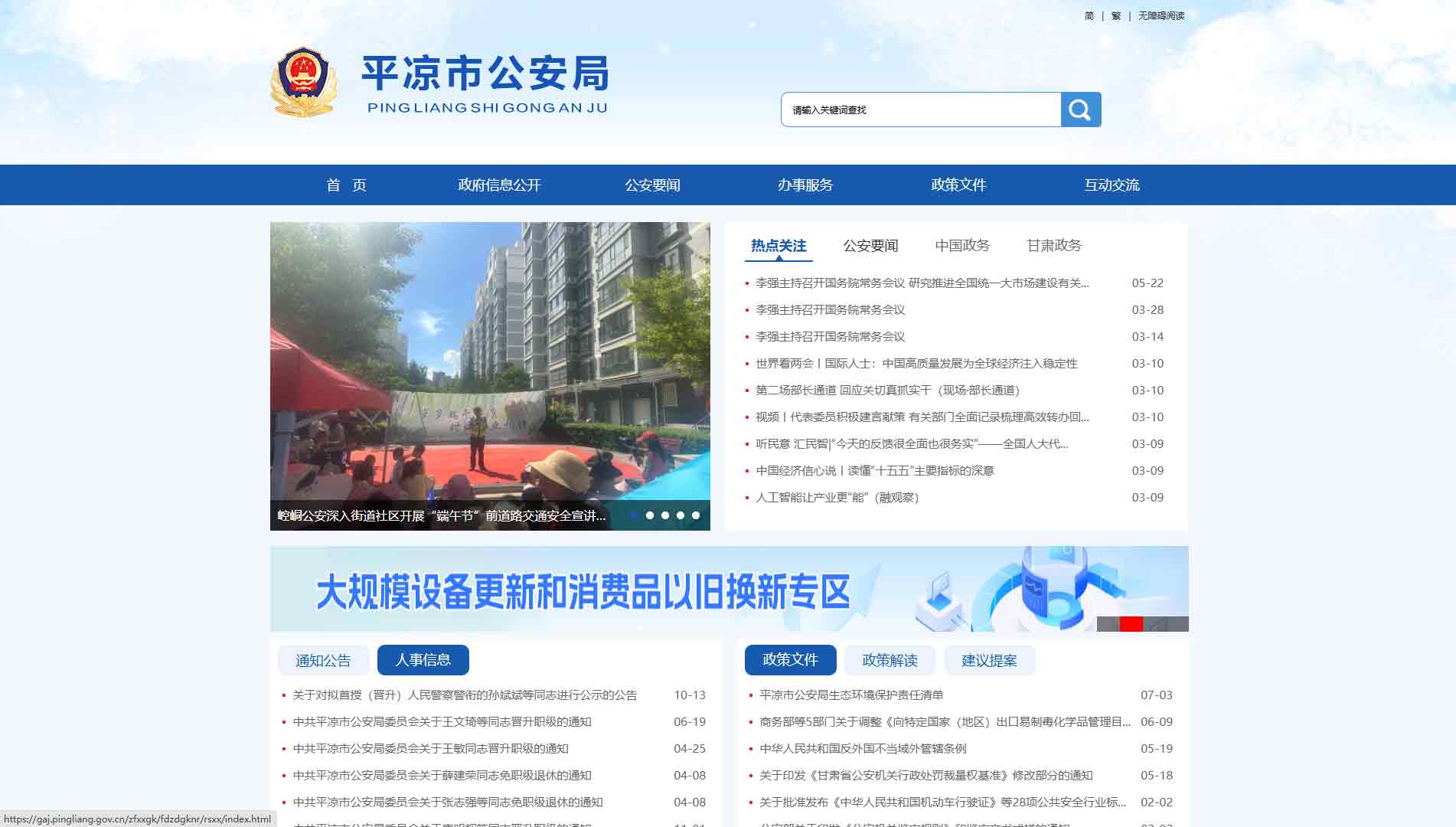Open 听民意 汇民智 article
The image size is (1456, 827).
(x=912, y=444)
